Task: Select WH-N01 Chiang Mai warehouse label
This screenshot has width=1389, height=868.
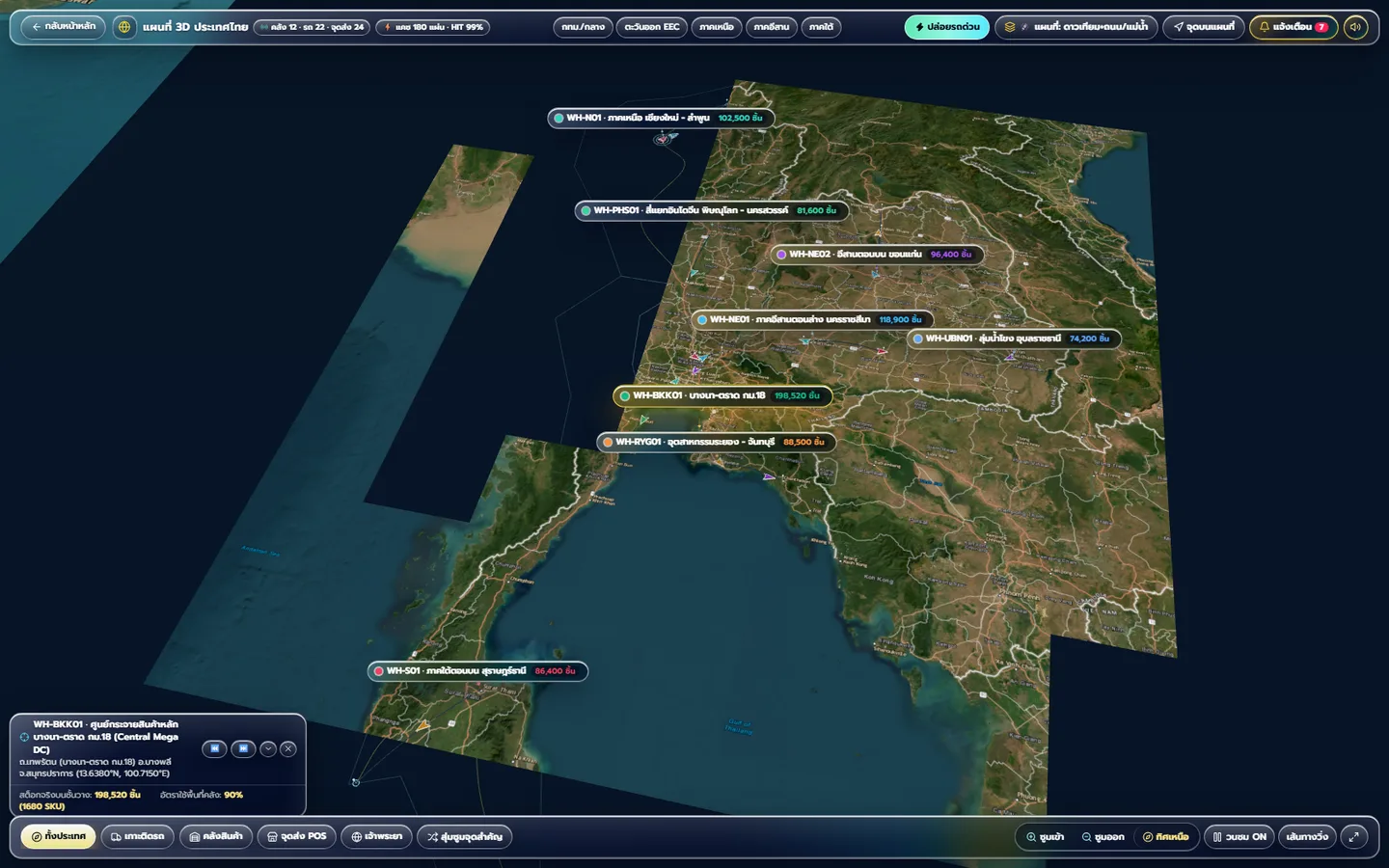Action: tap(661, 118)
